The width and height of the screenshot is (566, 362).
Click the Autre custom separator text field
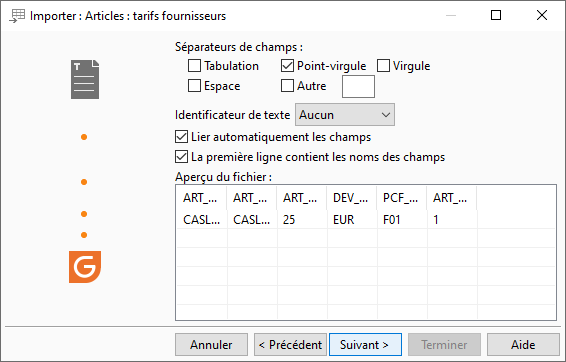coord(358,86)
